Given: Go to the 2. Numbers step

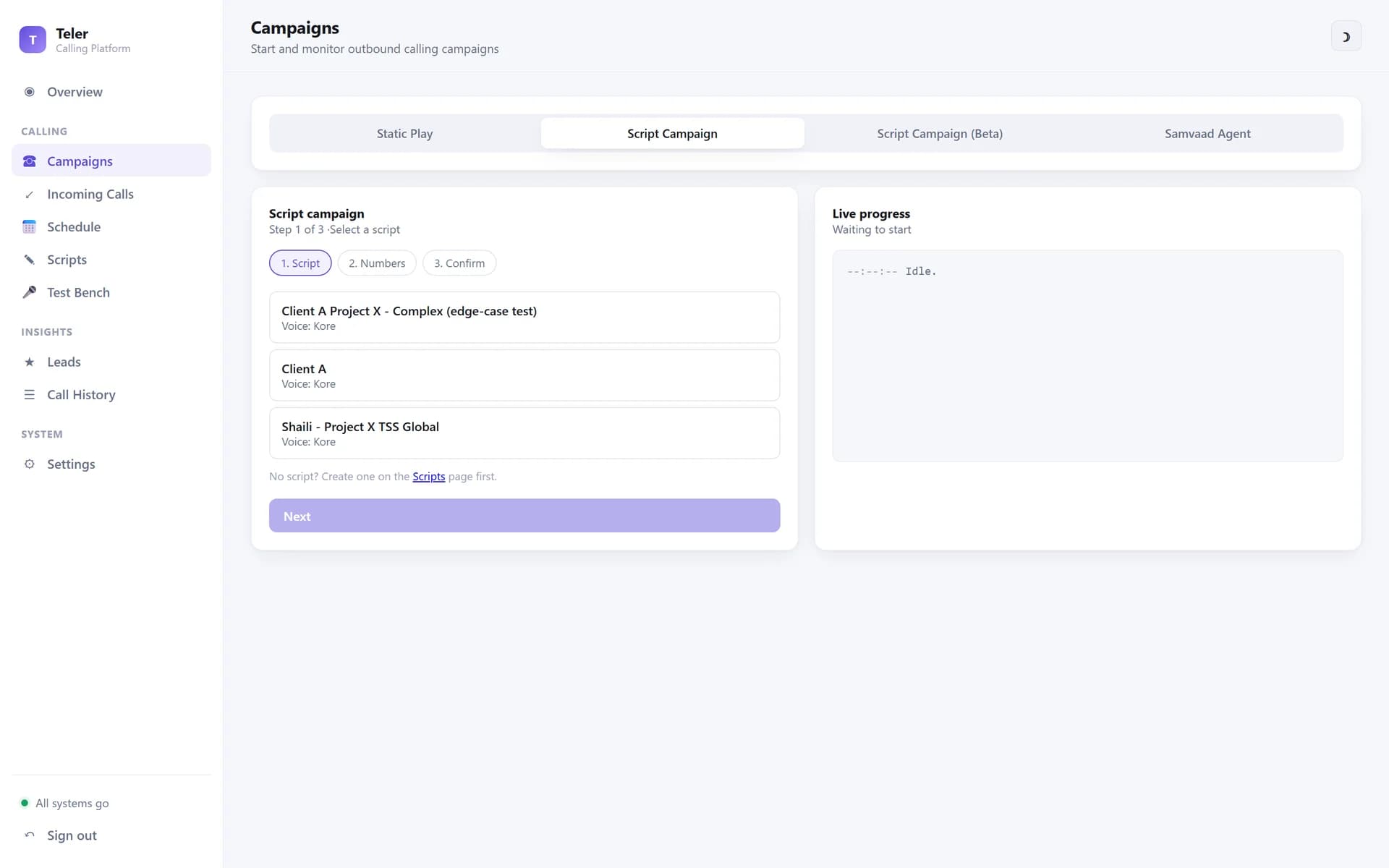Looking at the screenshot, I should [x=377, y=263].
